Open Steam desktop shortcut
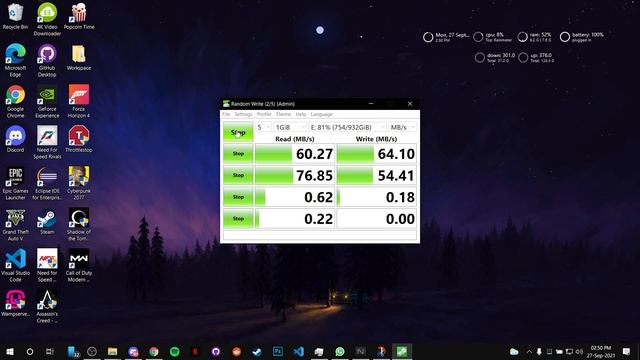 (x=47, y=222)
